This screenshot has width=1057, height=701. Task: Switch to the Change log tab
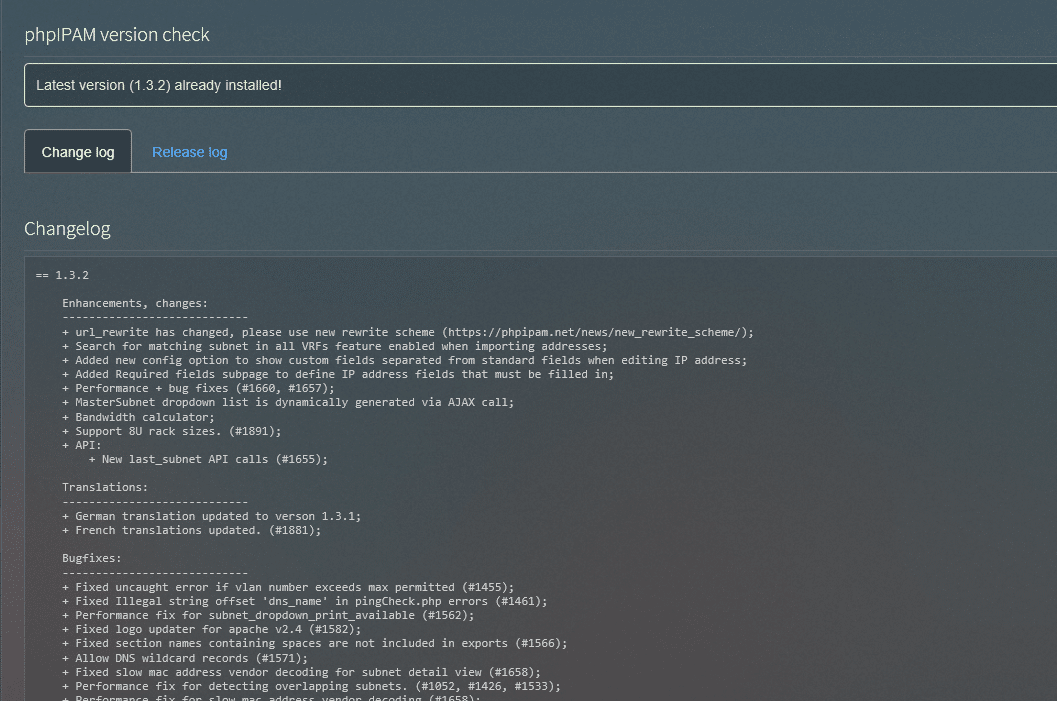pyautogui.click(x=78, y=152)
